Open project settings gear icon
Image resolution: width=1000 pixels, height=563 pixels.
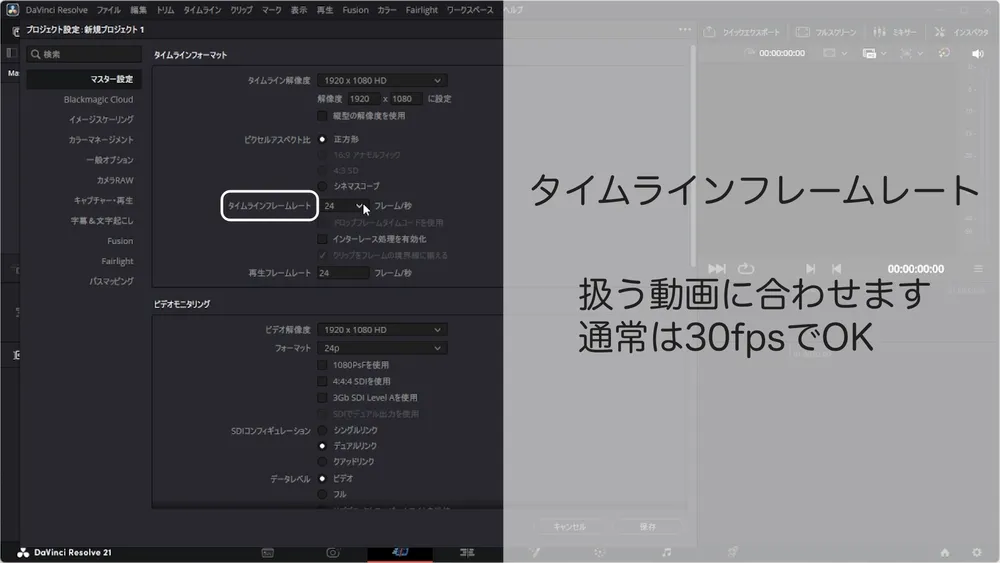tap(977, 552)
